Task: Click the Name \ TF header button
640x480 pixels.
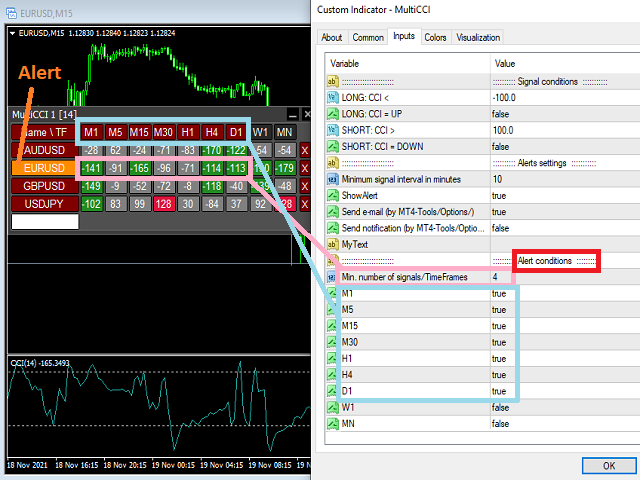Action: click(44, 133)
